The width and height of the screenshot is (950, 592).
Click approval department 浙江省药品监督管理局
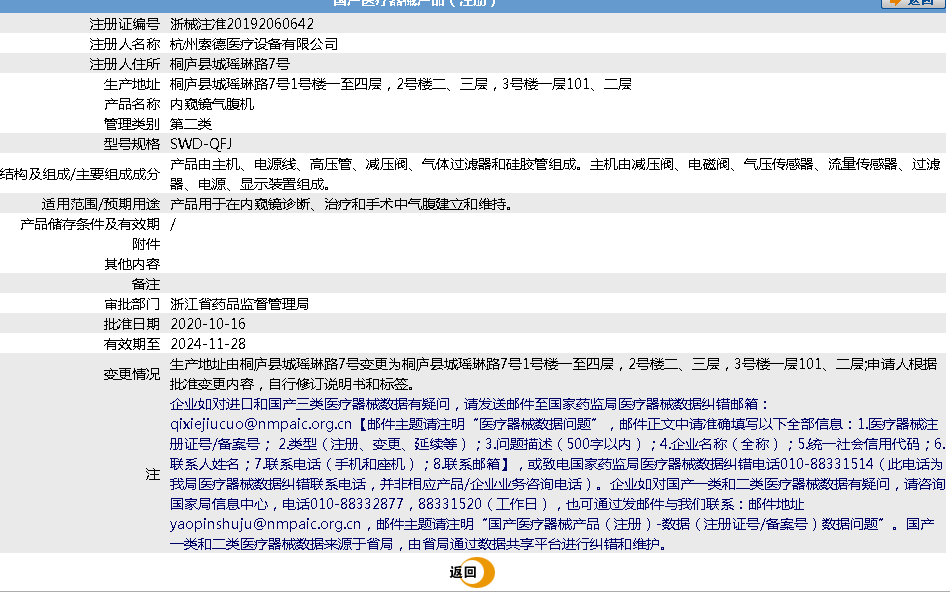tap(239, 304)
